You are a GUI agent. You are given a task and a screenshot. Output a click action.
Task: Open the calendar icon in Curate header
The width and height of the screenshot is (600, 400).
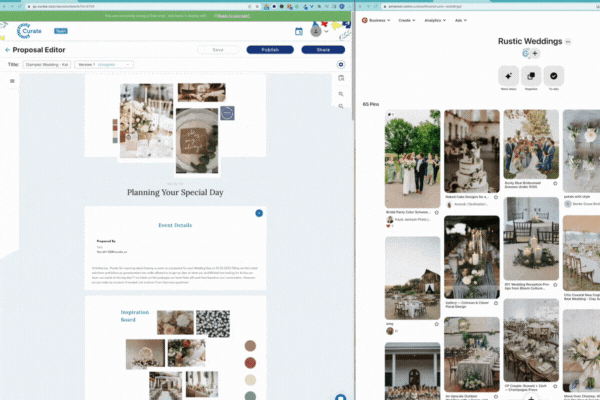(299, 31)
